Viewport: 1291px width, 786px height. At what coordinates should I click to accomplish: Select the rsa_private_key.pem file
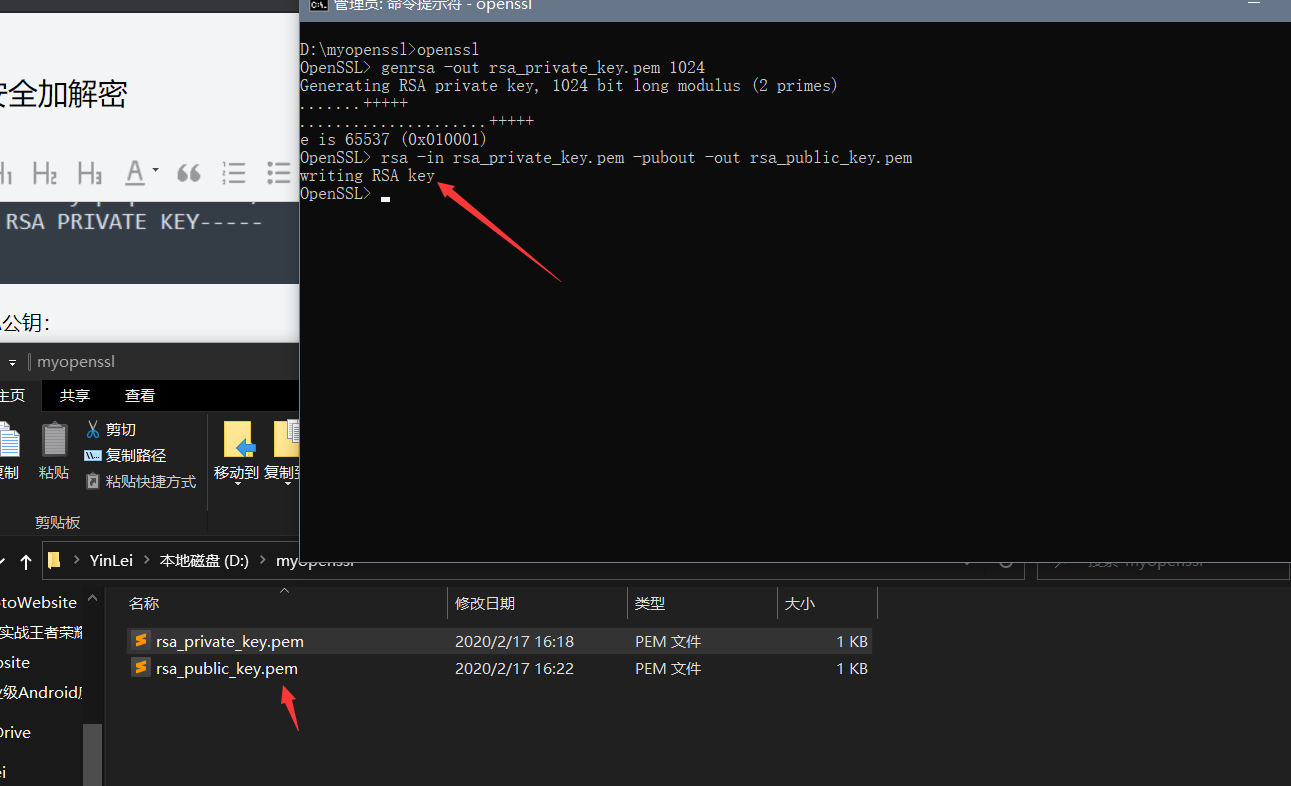pyautogui.click(x=230, y=641)
